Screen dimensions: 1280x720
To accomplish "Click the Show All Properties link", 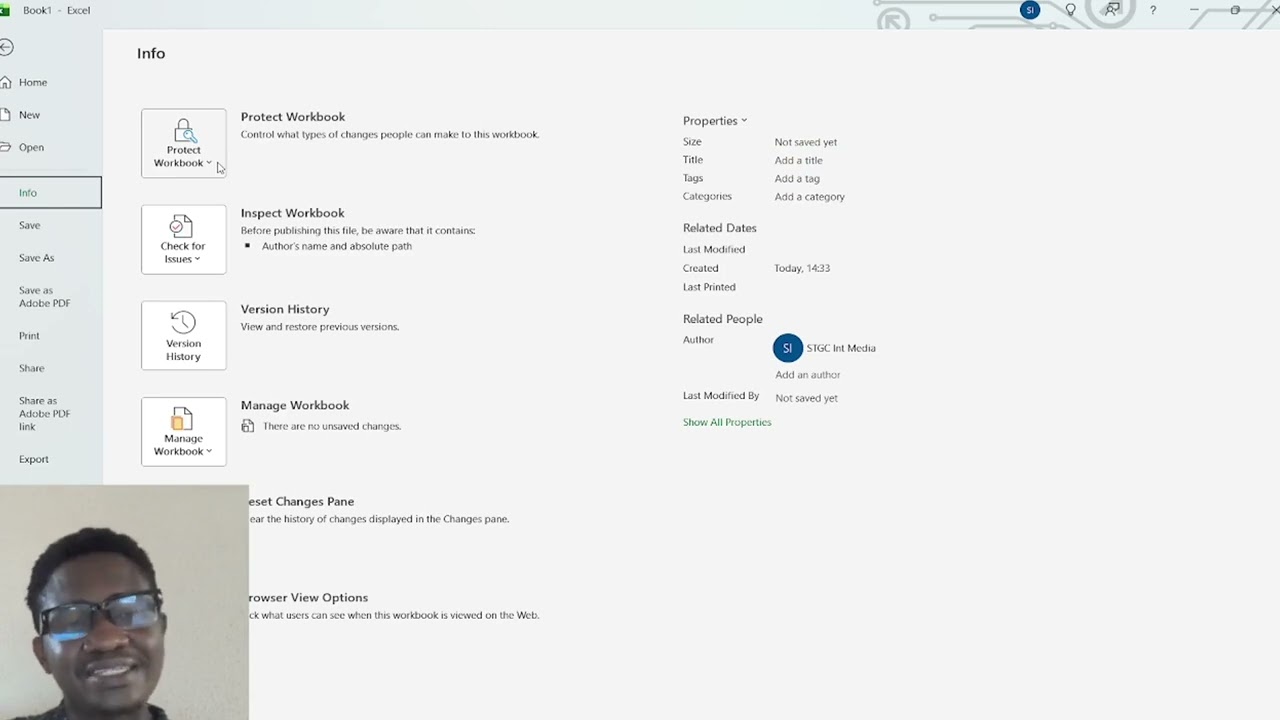I will 727,422.
